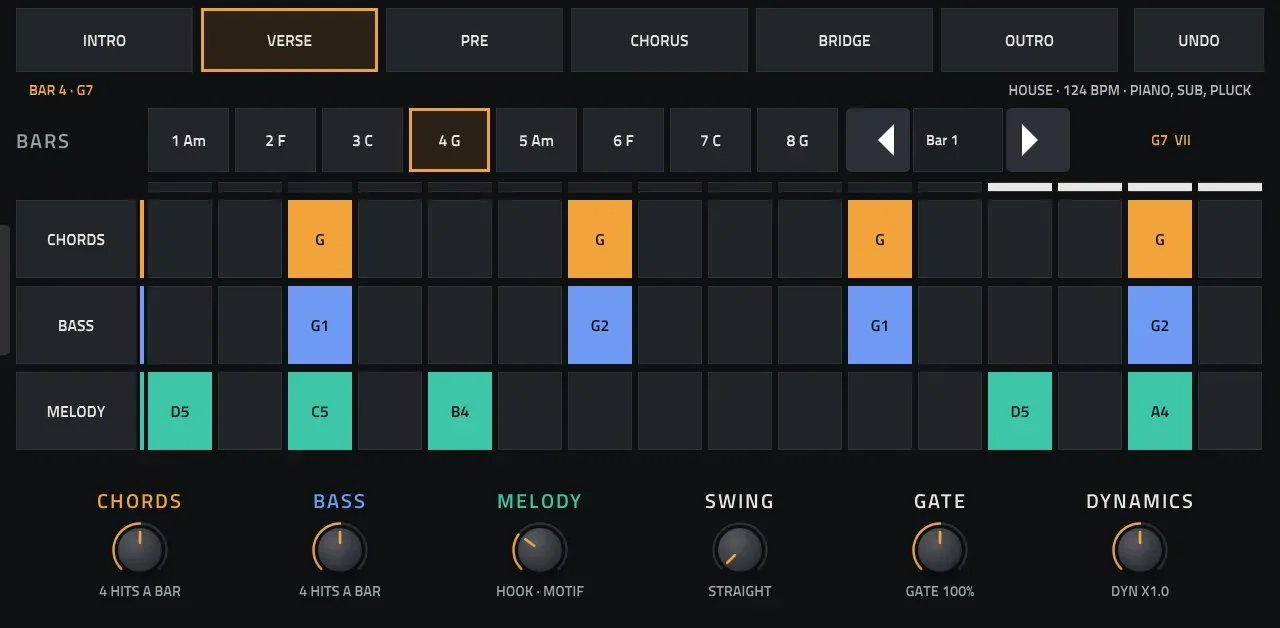Image resolution: width=1280 pixels, height=628 pixels.
Task: Click the HOUSE · 124 BPM style info
Action: [x=1130, y=90]
